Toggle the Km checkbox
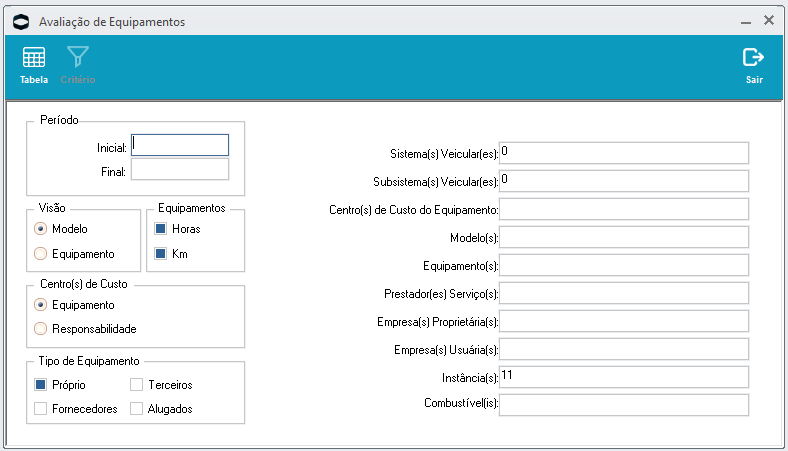This screenshot has height=451, width=788. coord(161,254)
